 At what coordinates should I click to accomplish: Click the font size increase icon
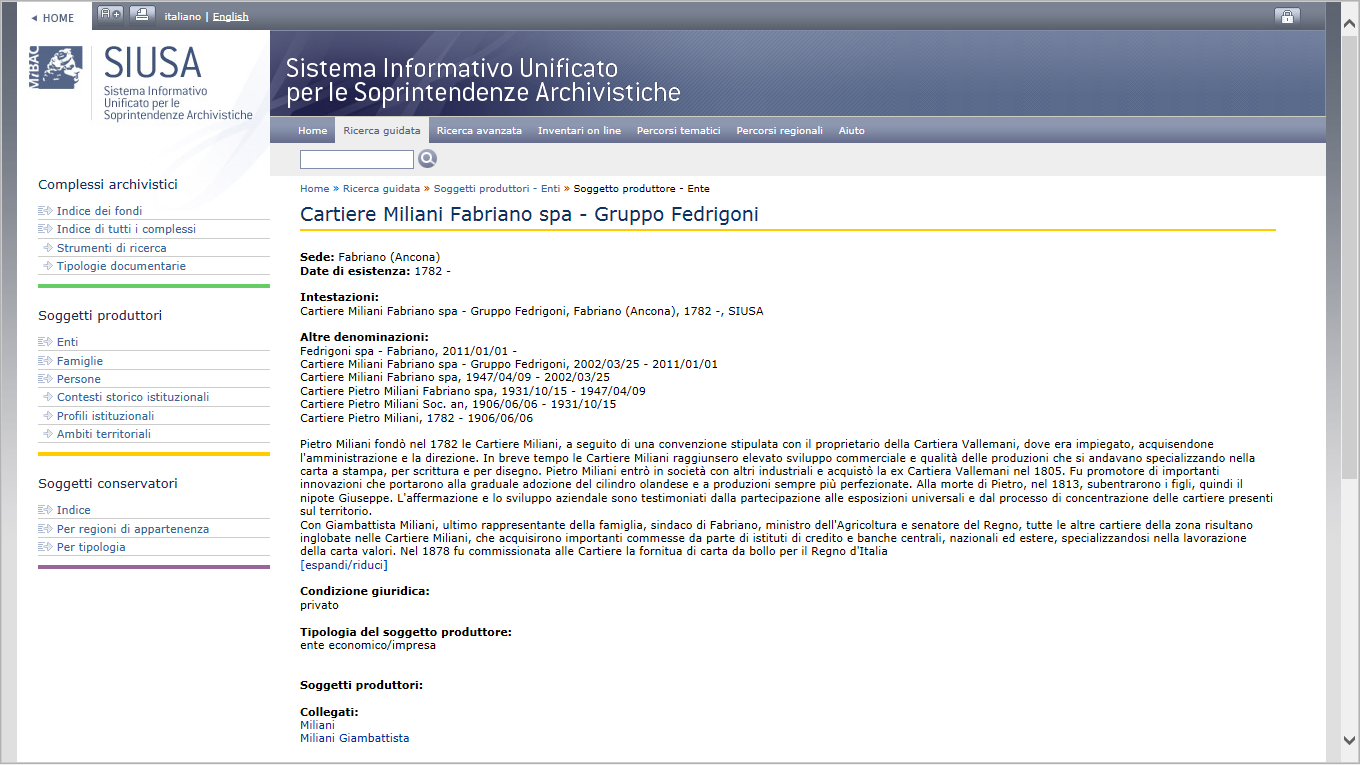click(x=111, y=15)
